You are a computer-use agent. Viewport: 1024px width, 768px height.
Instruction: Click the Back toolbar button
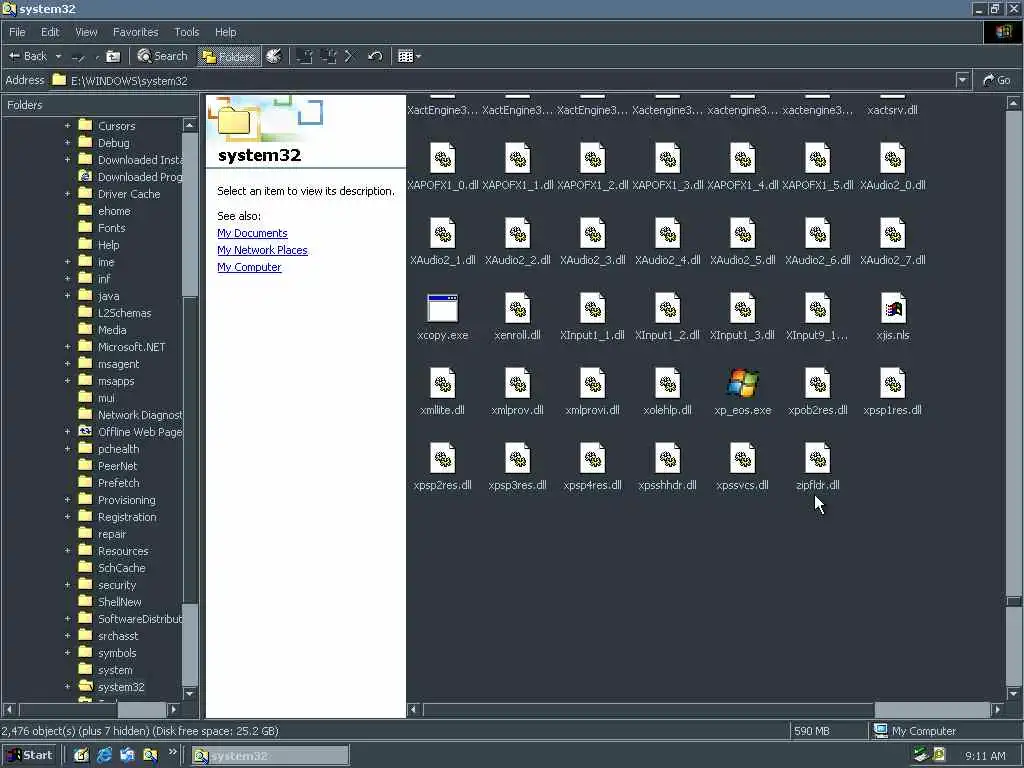pos(27,56)
